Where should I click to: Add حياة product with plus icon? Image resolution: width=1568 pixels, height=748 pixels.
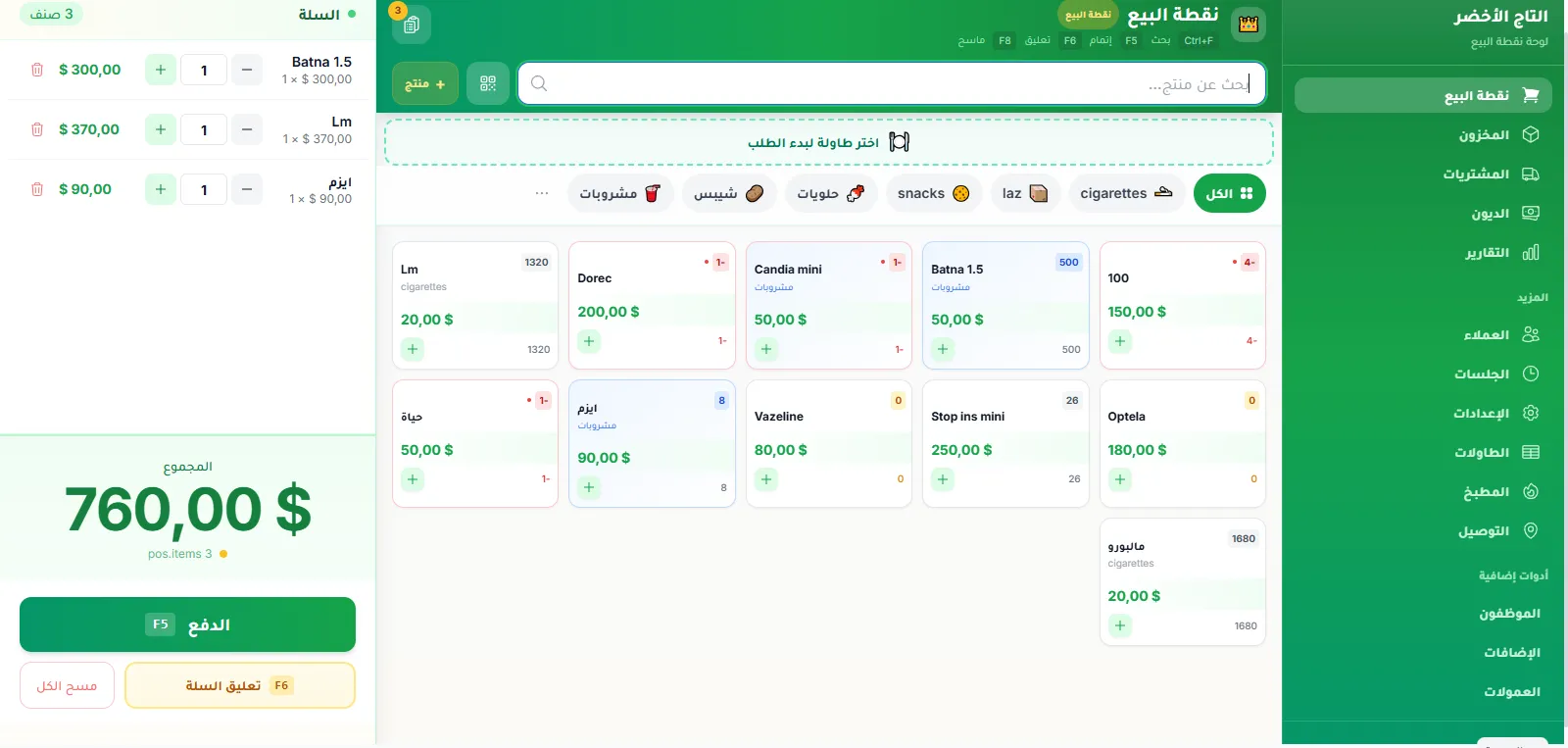pos(413,479)
